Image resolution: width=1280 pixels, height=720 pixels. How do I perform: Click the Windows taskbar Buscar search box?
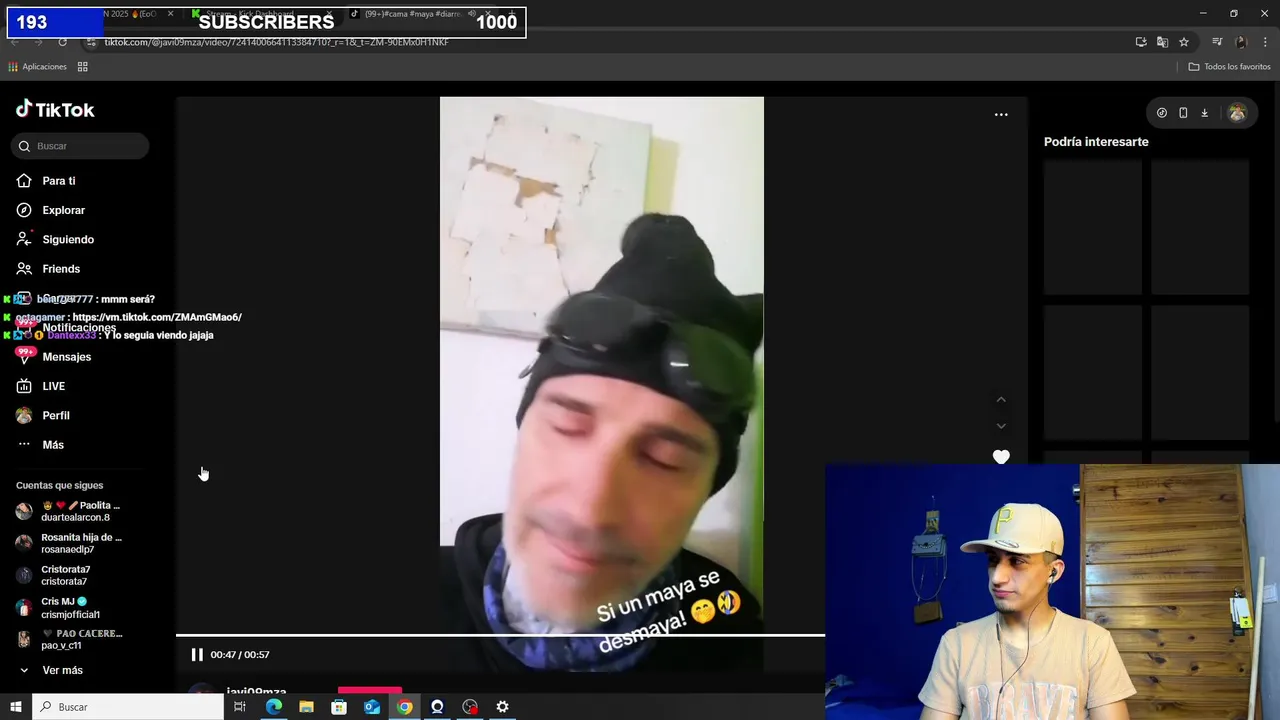point(128,707)
